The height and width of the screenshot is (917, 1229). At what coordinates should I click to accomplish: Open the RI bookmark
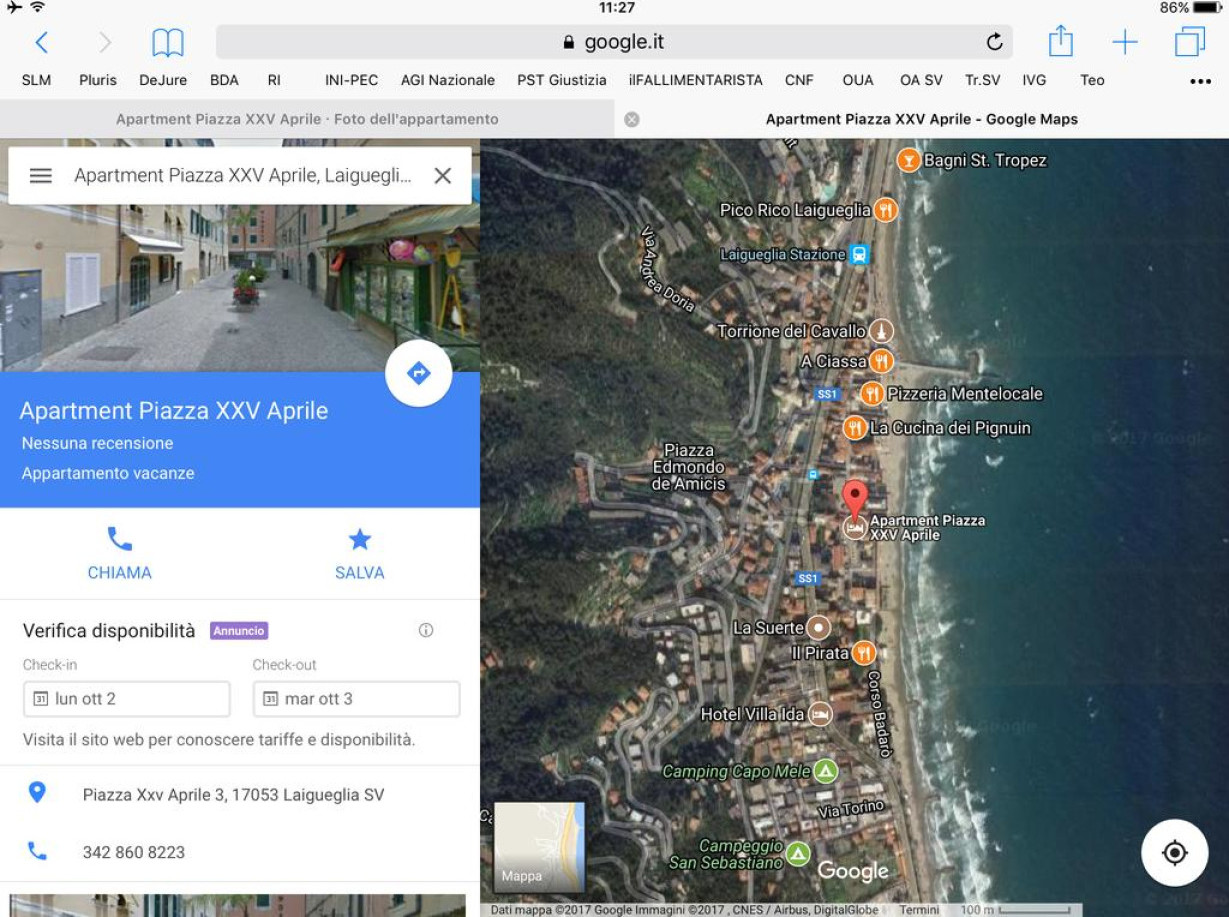274,80
